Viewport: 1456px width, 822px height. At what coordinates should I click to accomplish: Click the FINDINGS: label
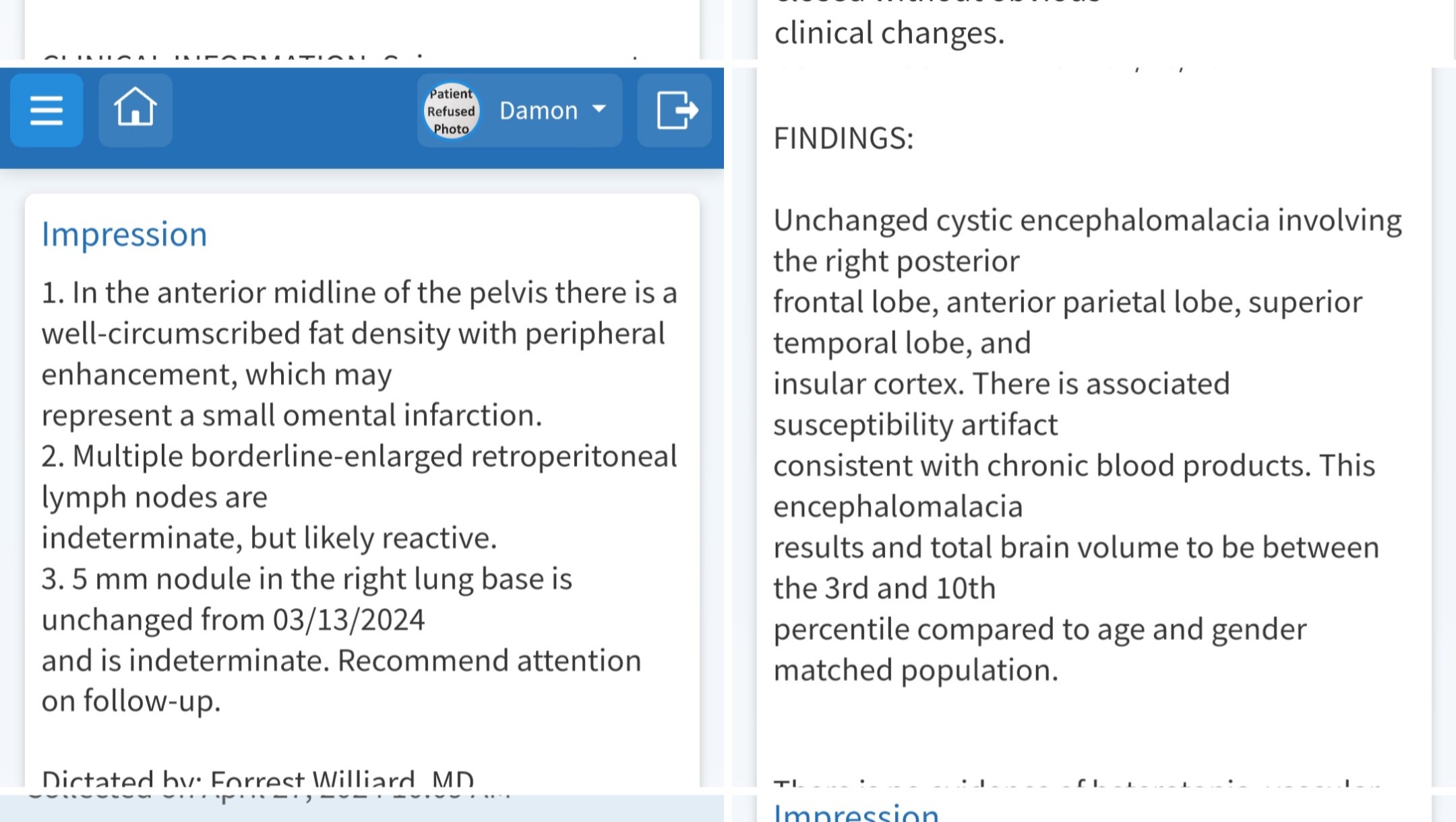[x=843, y=138]
